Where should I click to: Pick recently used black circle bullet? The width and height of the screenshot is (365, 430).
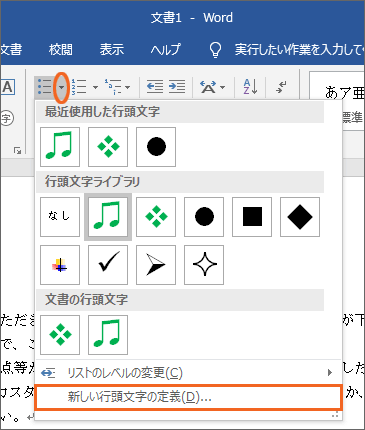tap(156, 147)
